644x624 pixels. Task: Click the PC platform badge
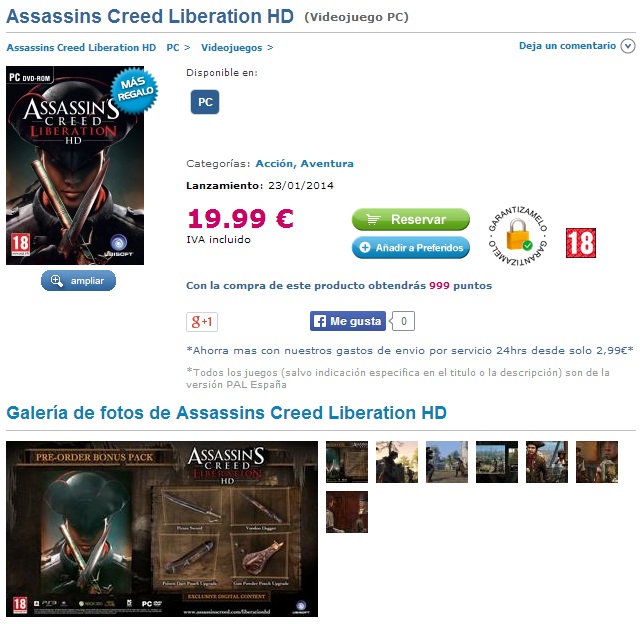205,102
